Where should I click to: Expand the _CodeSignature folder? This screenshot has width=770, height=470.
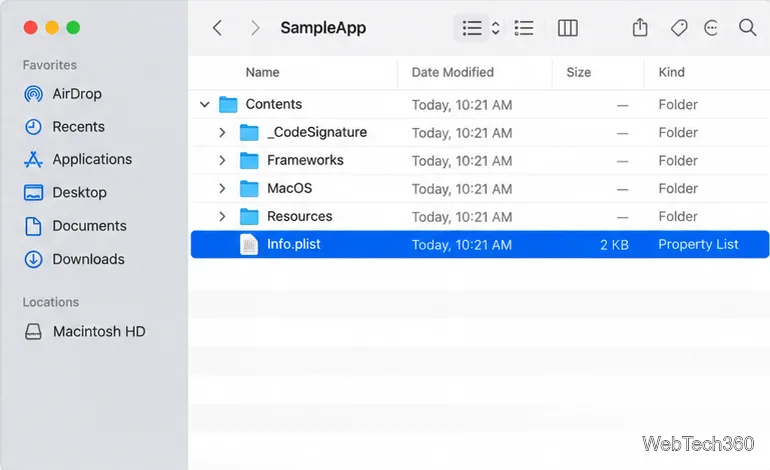click(222, 133)
